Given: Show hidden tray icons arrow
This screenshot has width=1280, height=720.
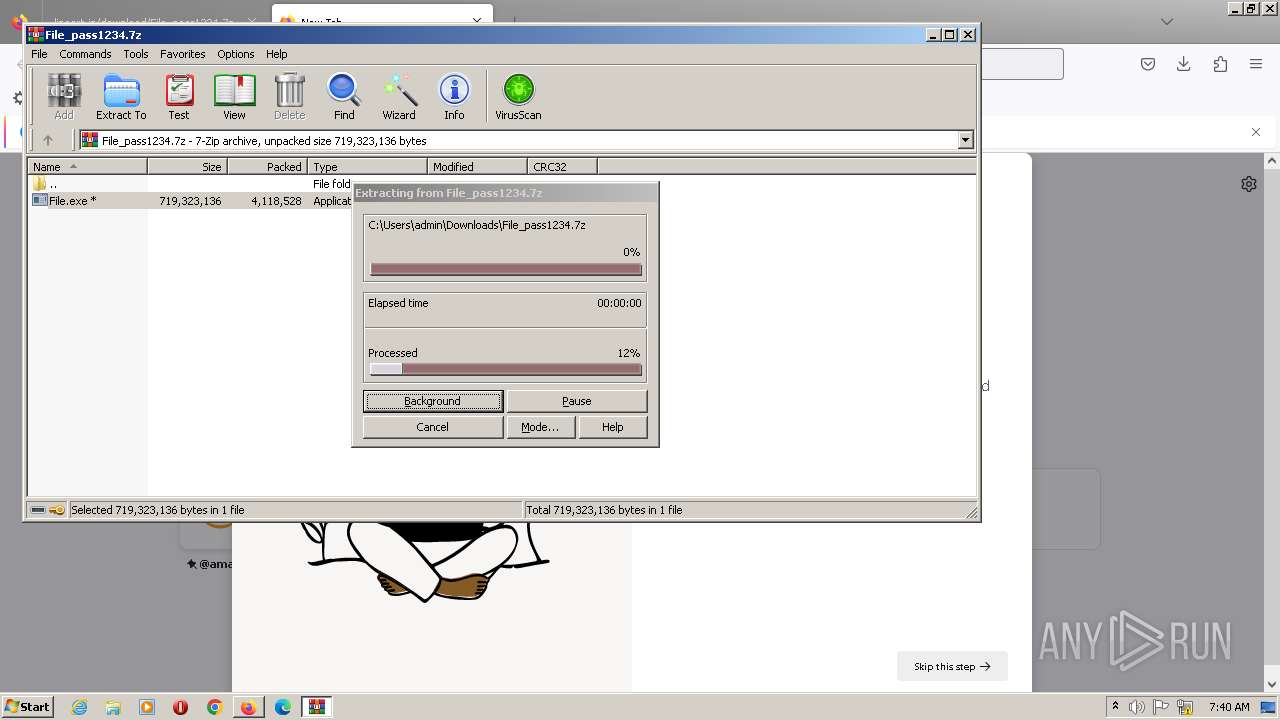Looking at the screenshot, I should pos(1115,707).
